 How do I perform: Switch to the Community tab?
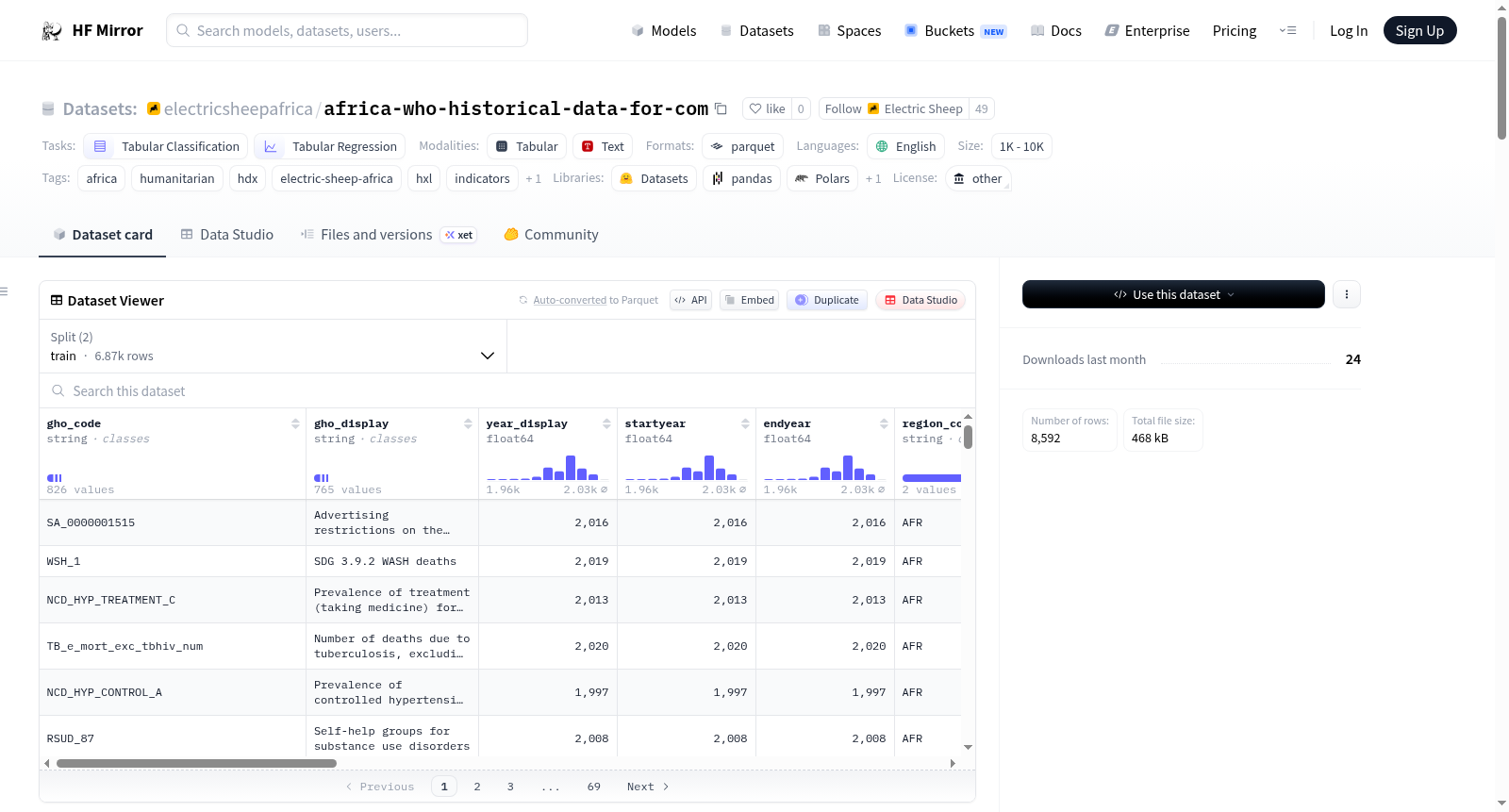coord(551,234)
